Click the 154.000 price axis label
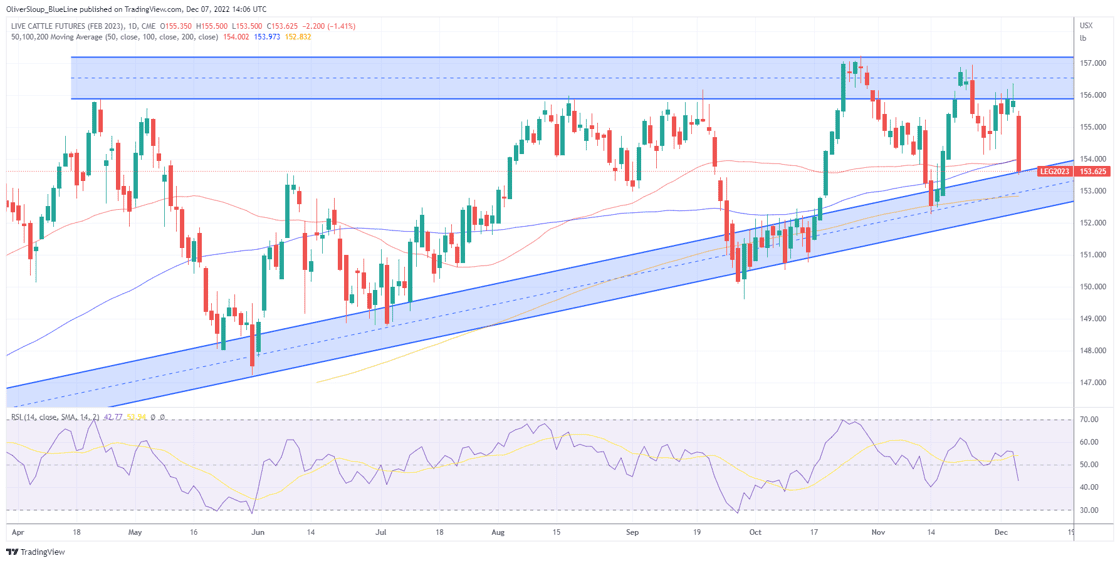The image size is (1120, 563). (1091, 159)
